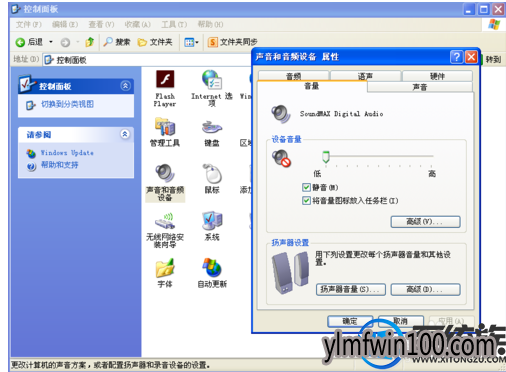Toggle 将音量图标放入任务栏 checkbox
The image size is (506, 372).
coord(306,201)
